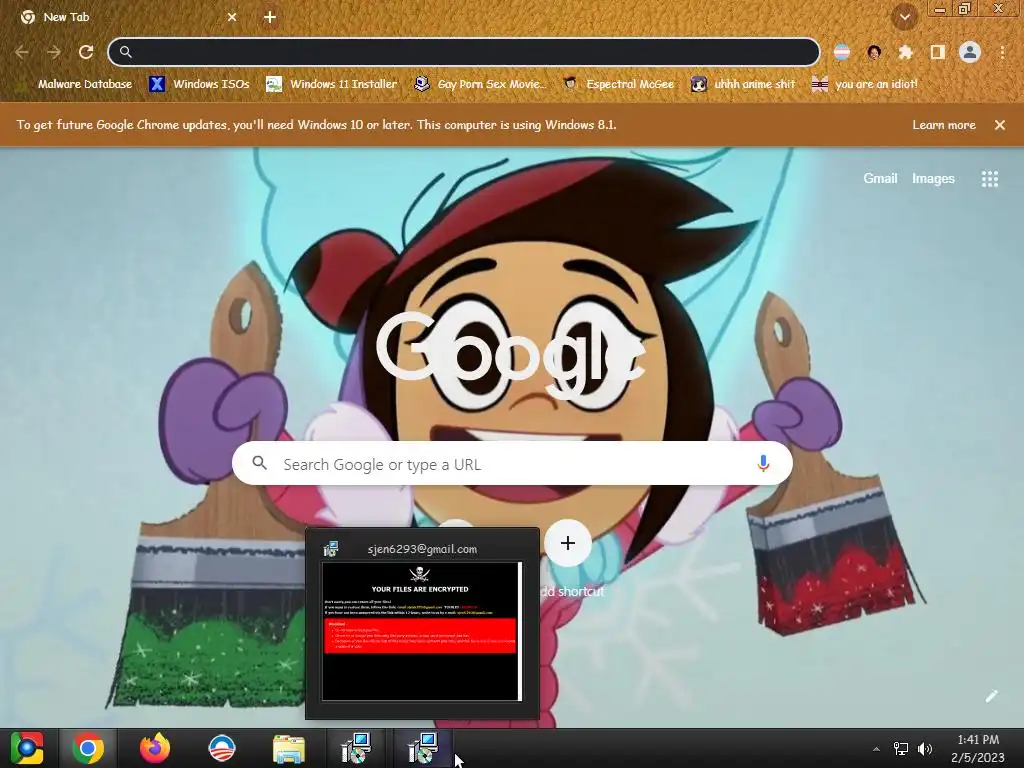The width and height of the screenshot is (1024, 768).
Task: Open the tab search chevron
Action: 904,17
